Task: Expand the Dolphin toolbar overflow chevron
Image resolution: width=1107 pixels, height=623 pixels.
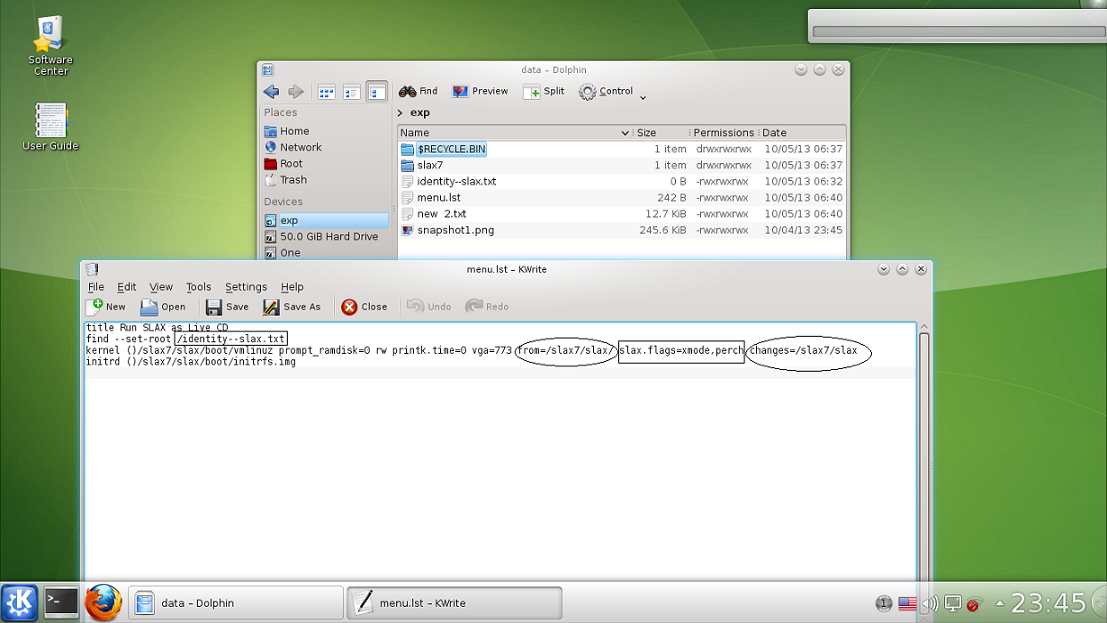Action: click(x=643, y=97)
